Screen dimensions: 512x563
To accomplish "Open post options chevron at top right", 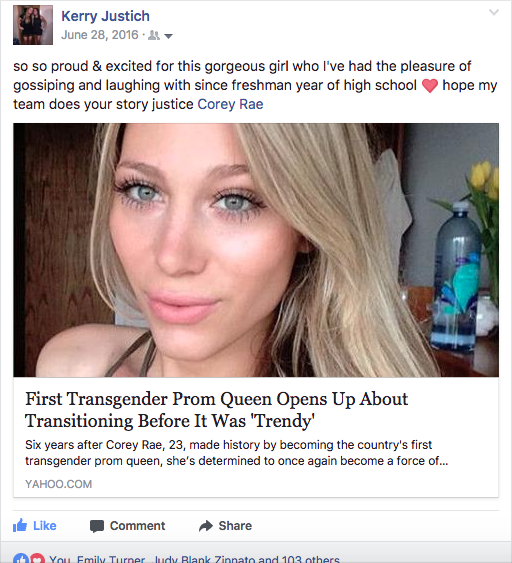I will 494,13.
